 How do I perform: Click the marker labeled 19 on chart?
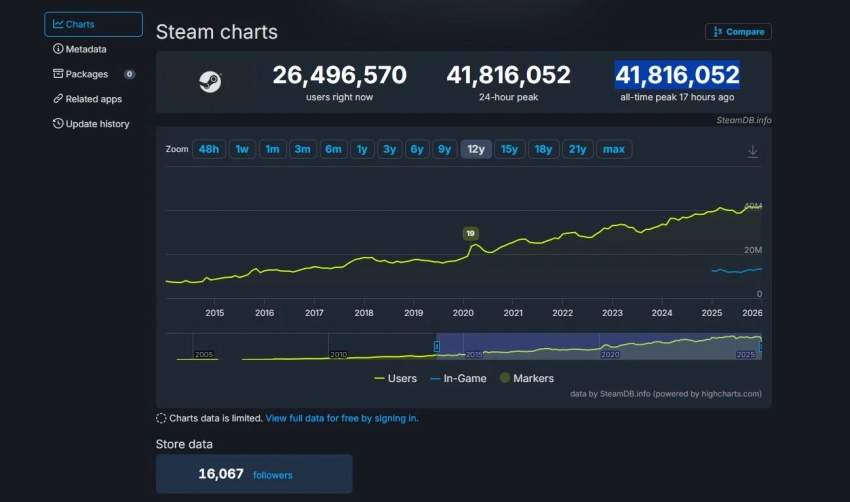click(471, 234)
